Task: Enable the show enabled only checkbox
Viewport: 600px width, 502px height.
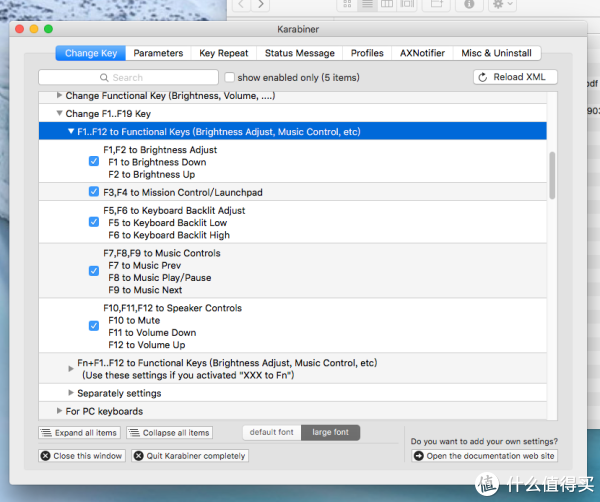Action: point(230,77)
